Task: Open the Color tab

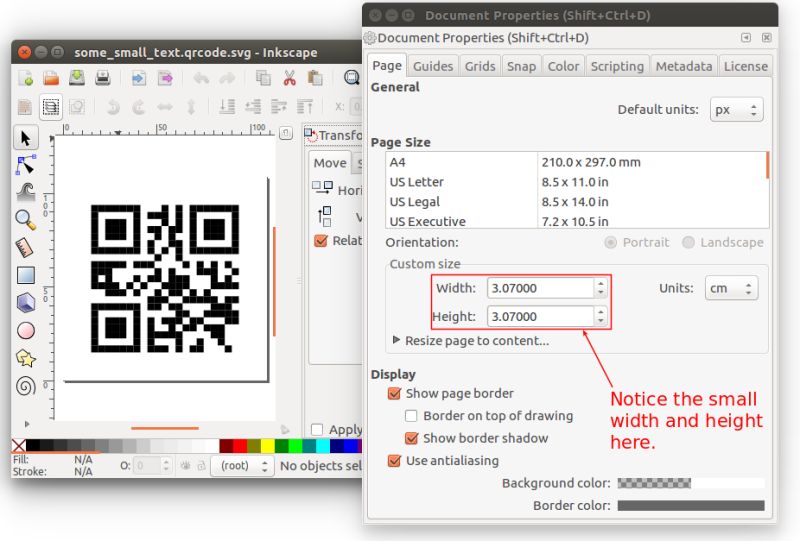Action: coord(563,66)
